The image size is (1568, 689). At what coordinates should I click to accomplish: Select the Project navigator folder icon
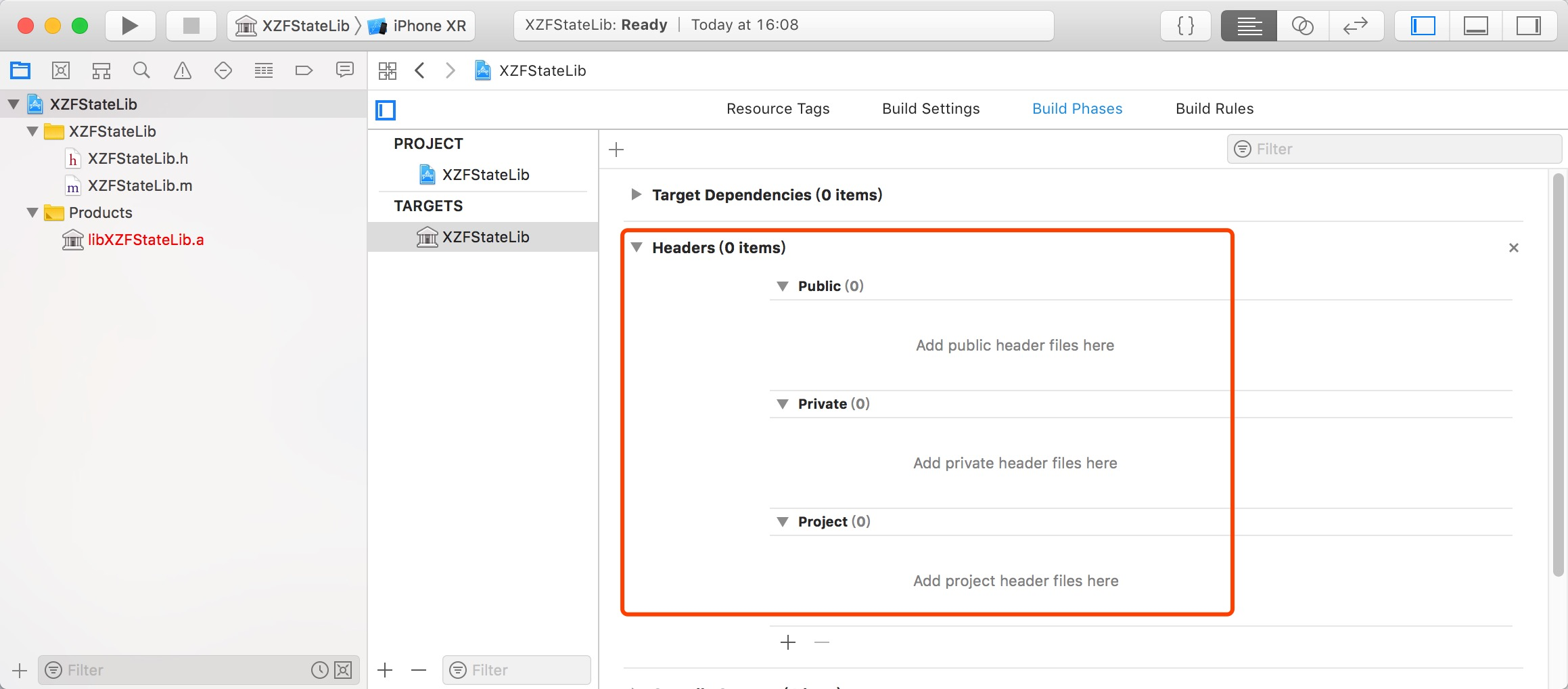[20, 70]
